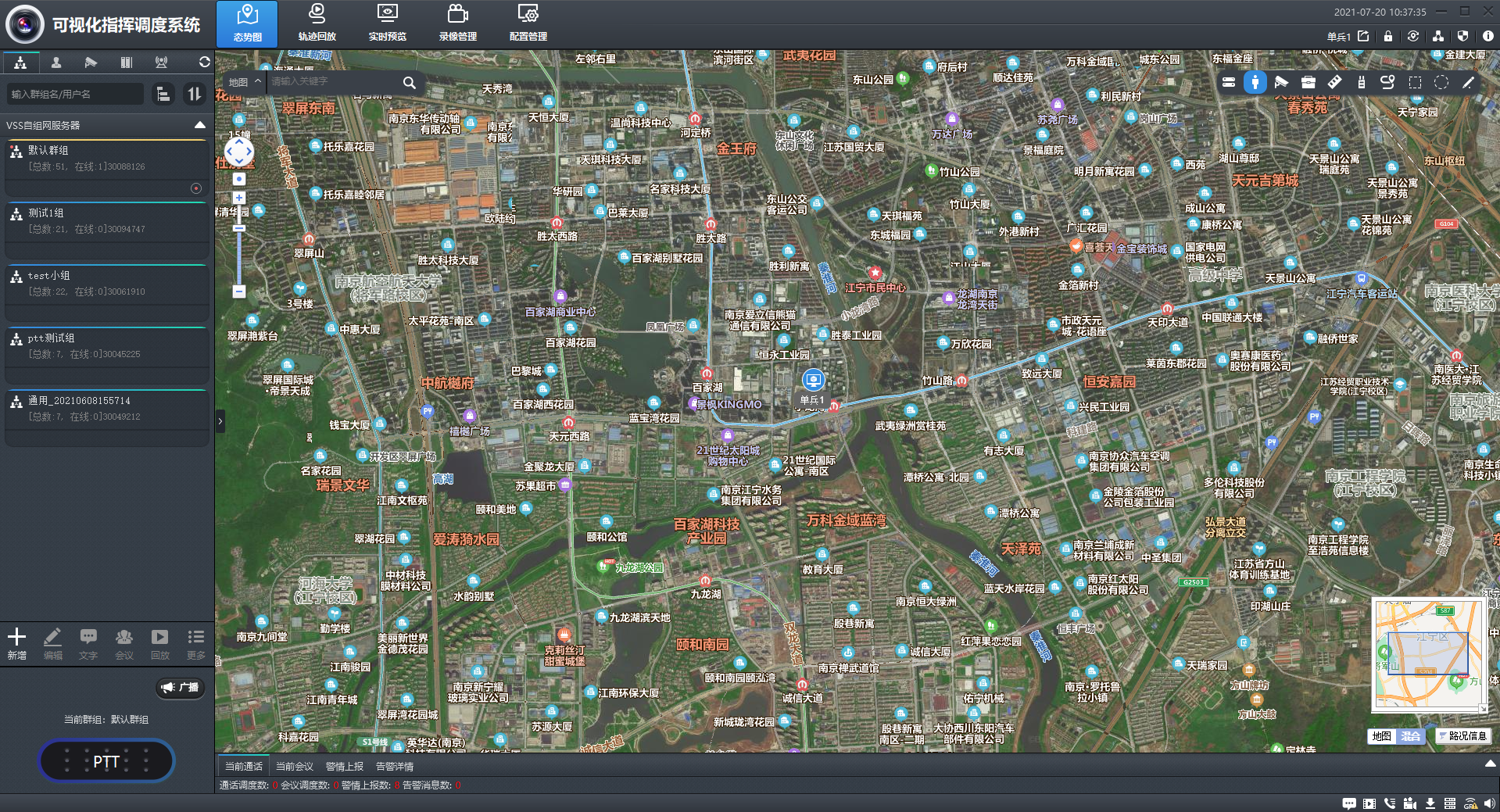The height and width of the screenshot is (812, 1500).
Task: Click the sort order button beside group search
Action: (x=193, y=94)
